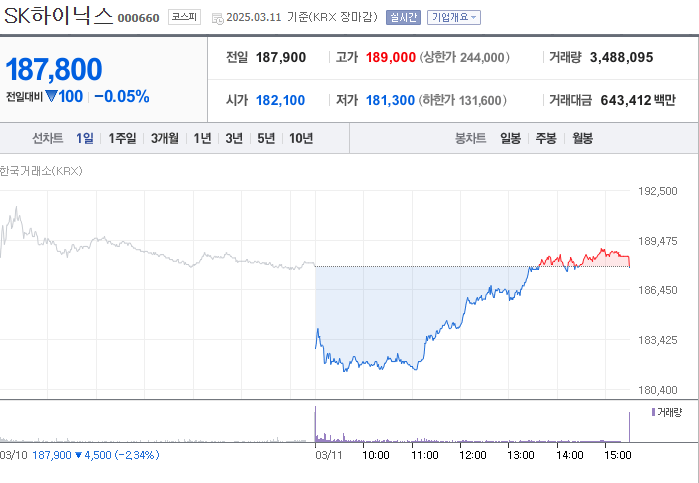699x483 pixels.
Task: Click the stock code 000660
Action: pyautogui.click(x=138, y=18)
